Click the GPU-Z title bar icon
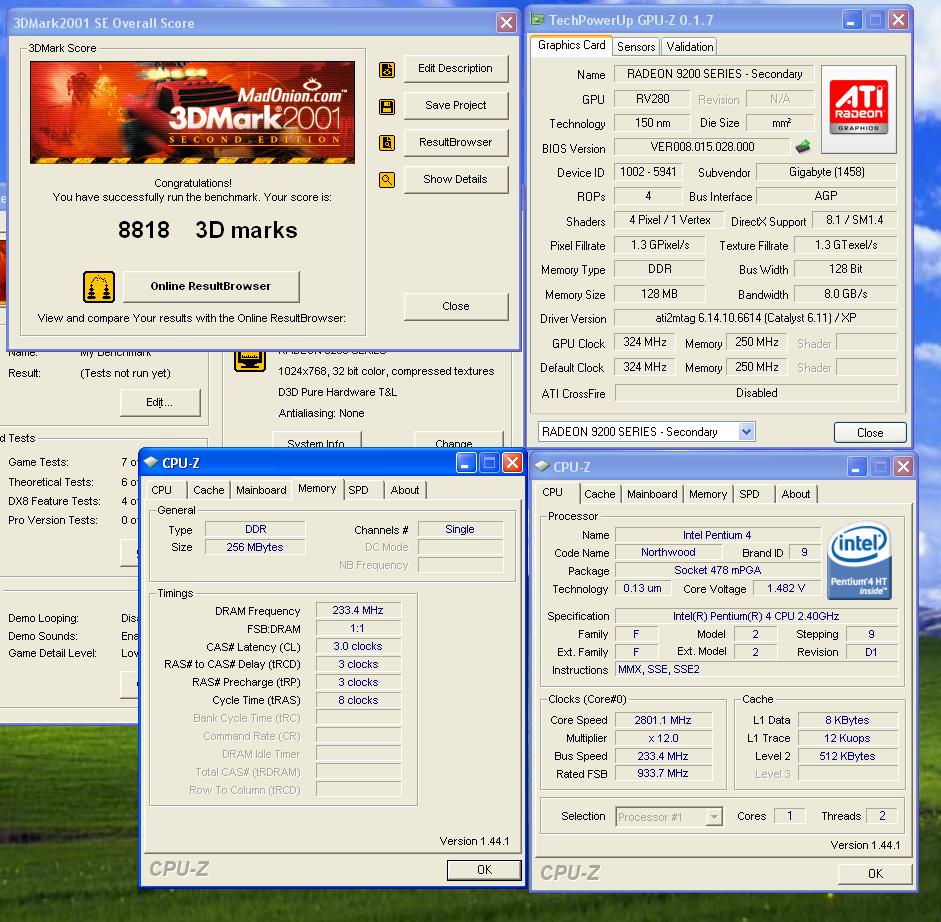Screen dimensions: 941x922 537,20
